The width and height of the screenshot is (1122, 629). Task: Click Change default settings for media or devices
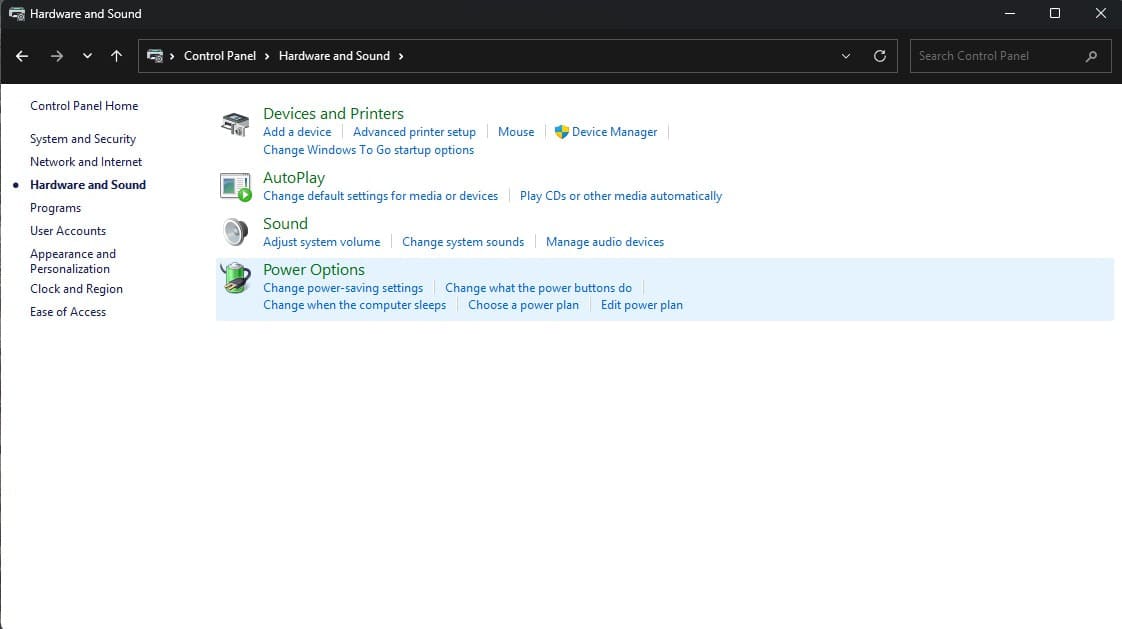pyautogui.click(x=381, y=196)
